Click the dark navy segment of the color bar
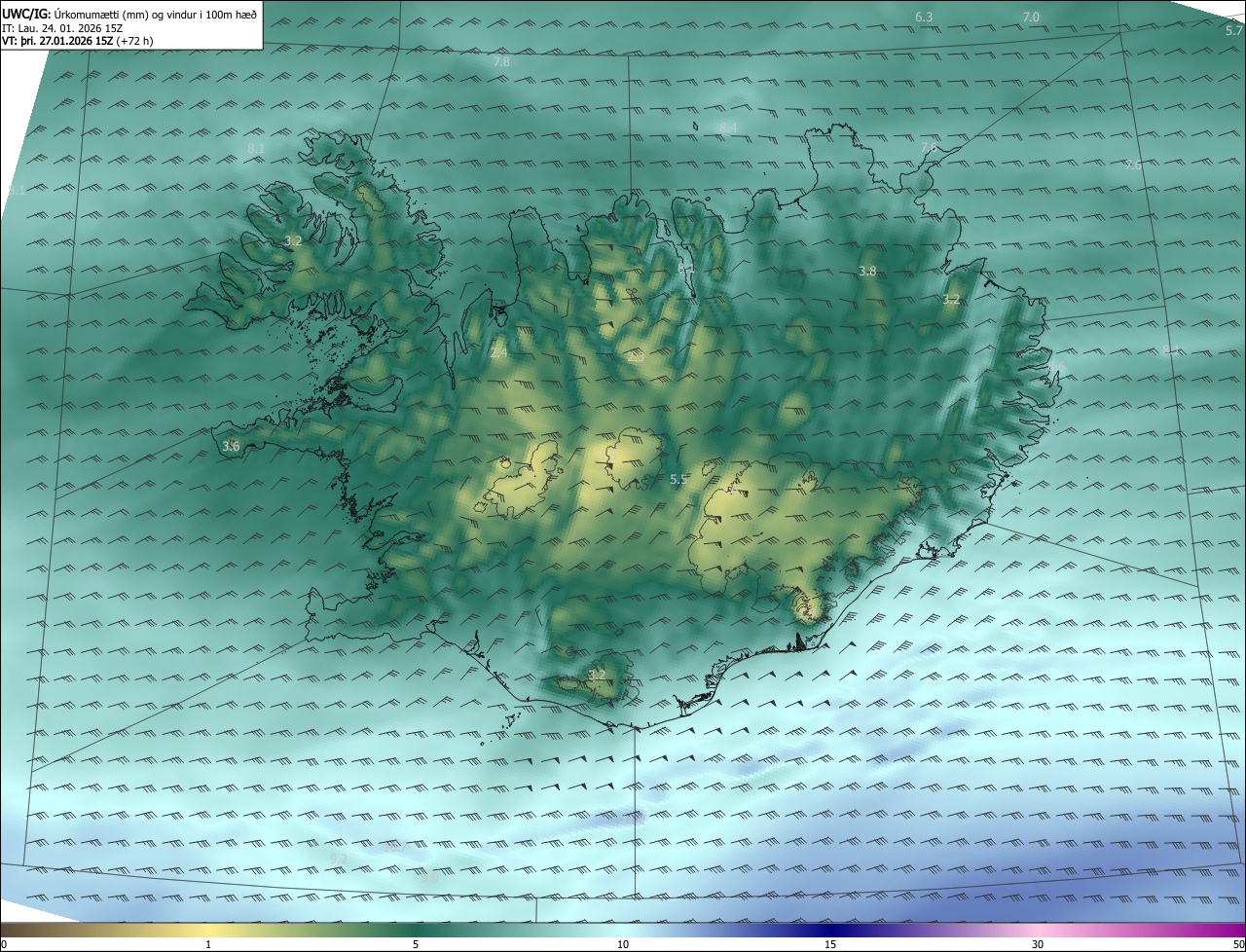This screenshot has width=1246, height=952. tap(830, 931)
